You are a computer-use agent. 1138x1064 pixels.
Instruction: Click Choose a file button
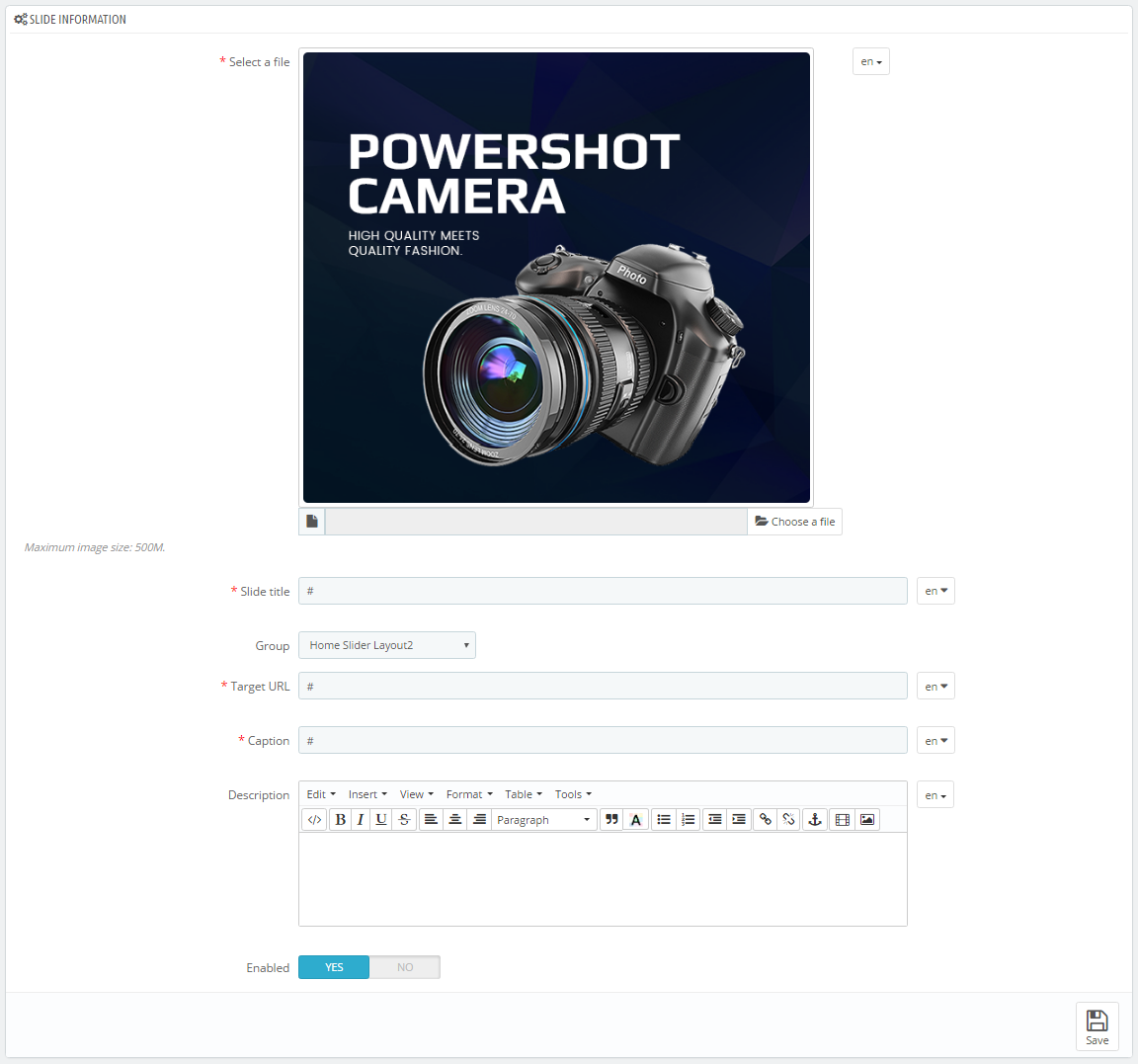point(794,521)
